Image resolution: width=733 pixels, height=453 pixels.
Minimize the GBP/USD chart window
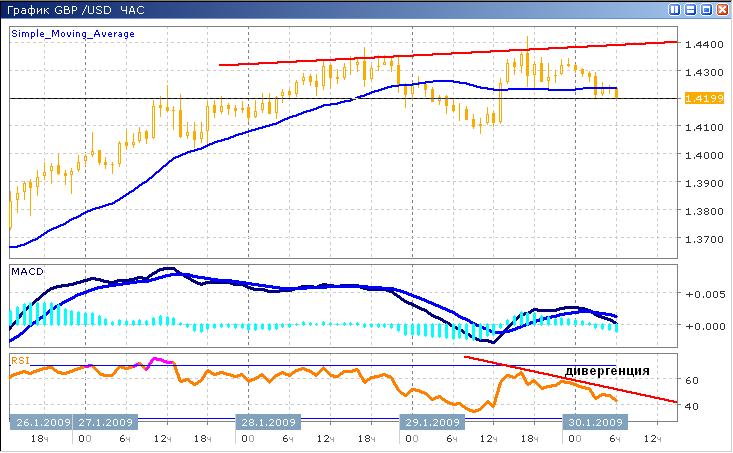[x=691, y=9]
